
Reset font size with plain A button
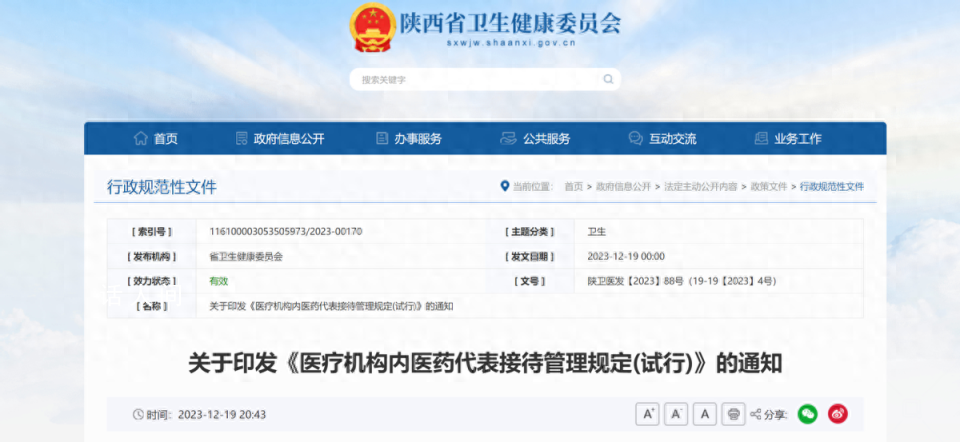pyautogui.click(x=705, y=414)
